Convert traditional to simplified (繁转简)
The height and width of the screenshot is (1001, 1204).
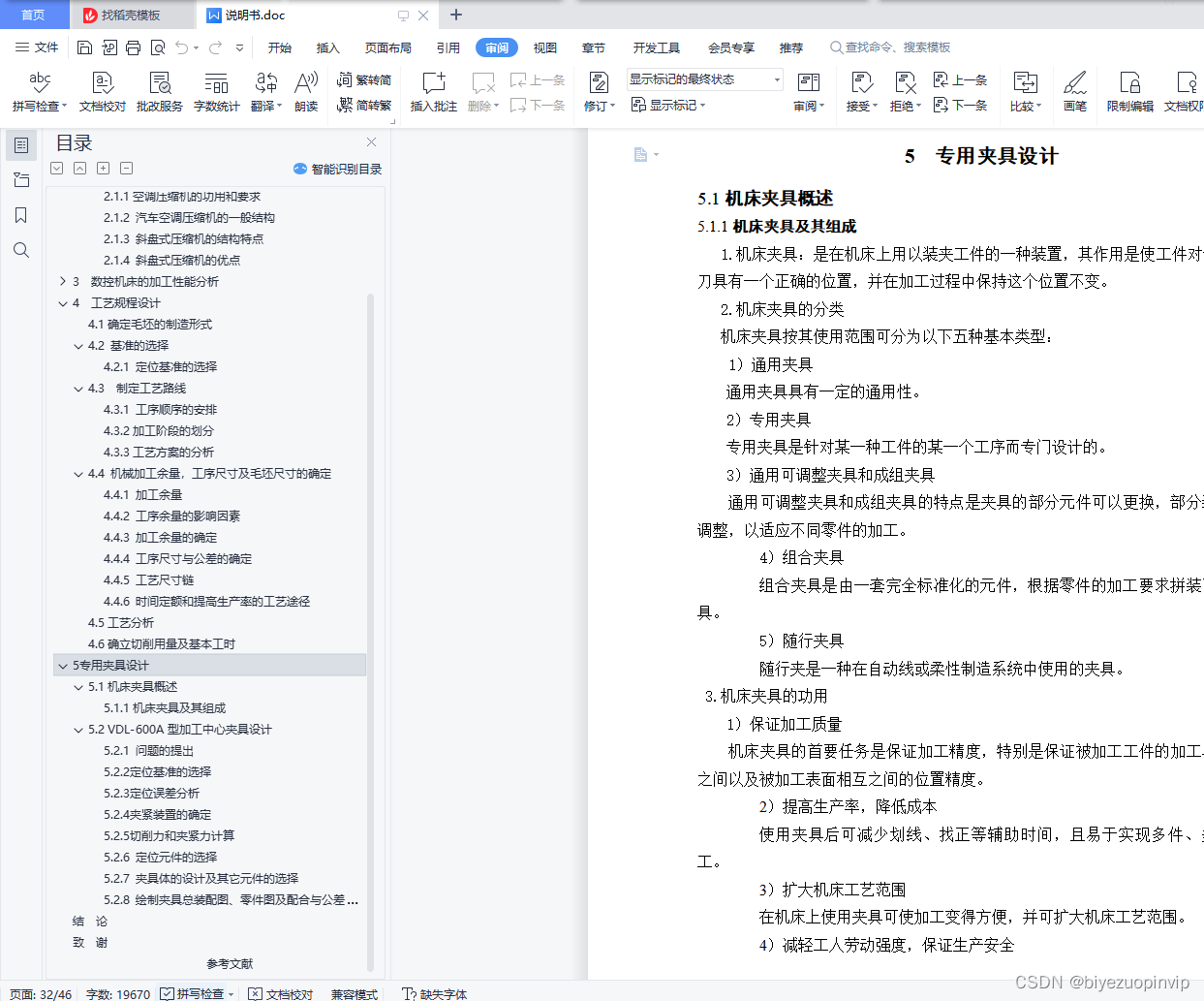pyautogui.click(x=364, y=80)
